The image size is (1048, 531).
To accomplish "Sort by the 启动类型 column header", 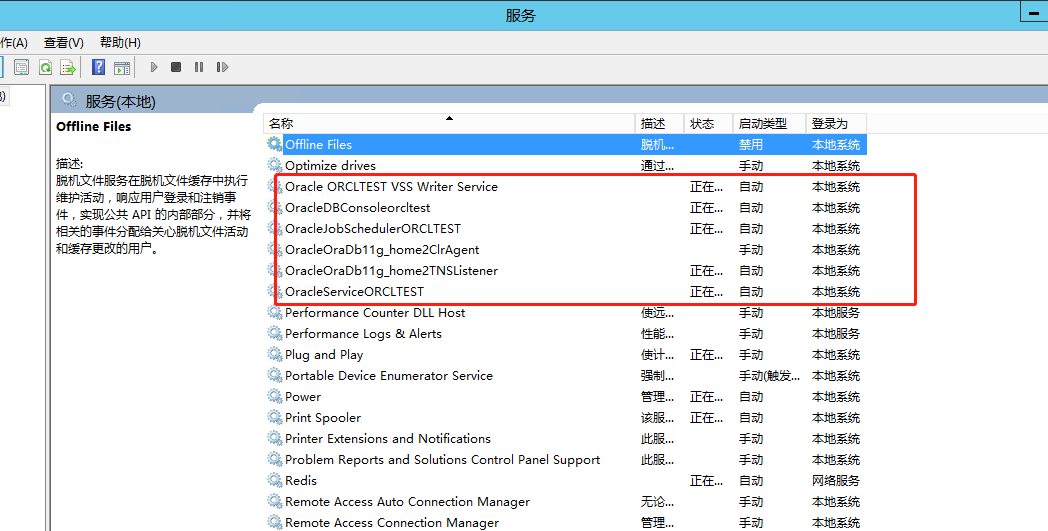I will (x=769, y=124).
